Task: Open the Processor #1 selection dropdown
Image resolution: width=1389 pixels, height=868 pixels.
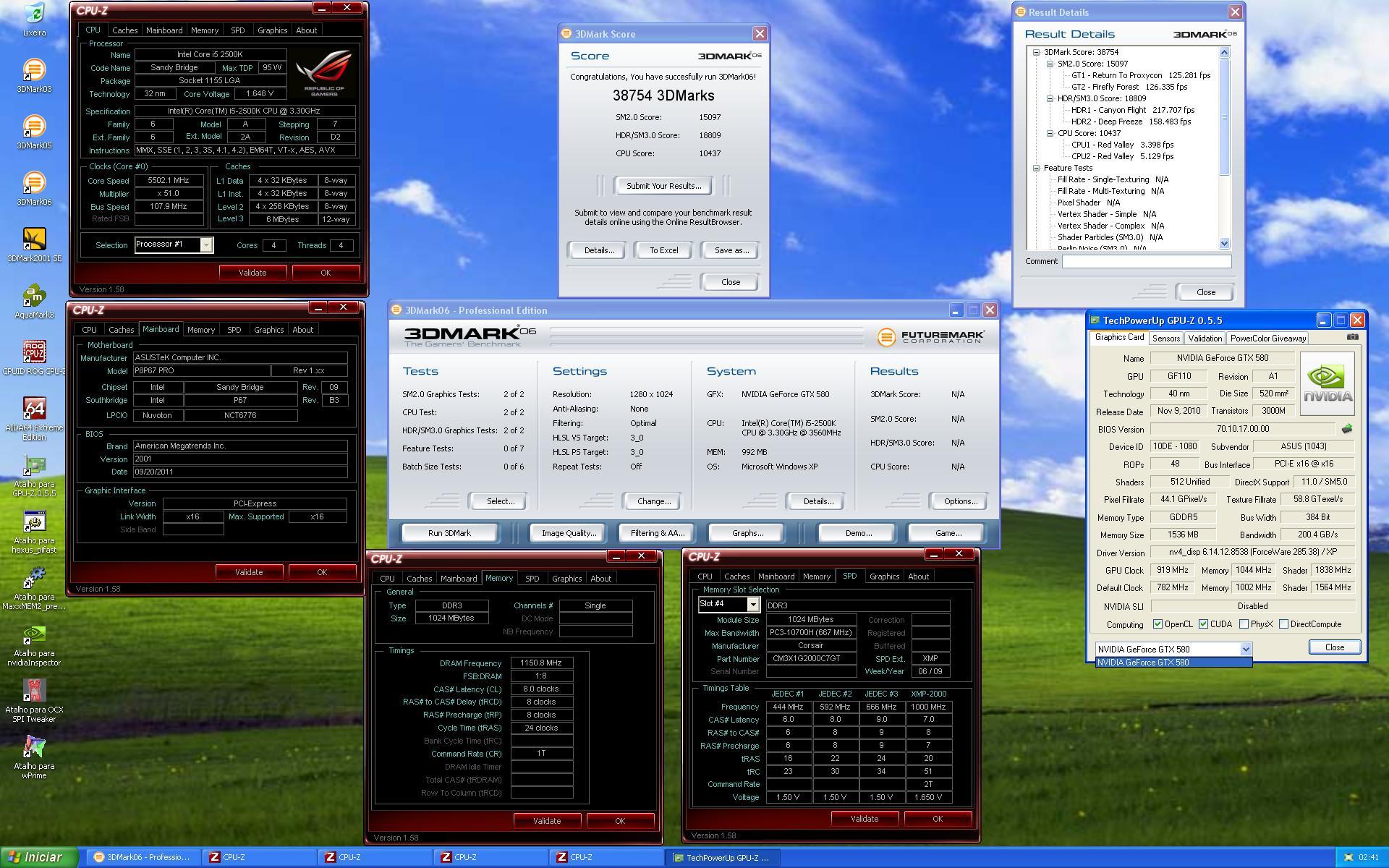Action: 206,245
